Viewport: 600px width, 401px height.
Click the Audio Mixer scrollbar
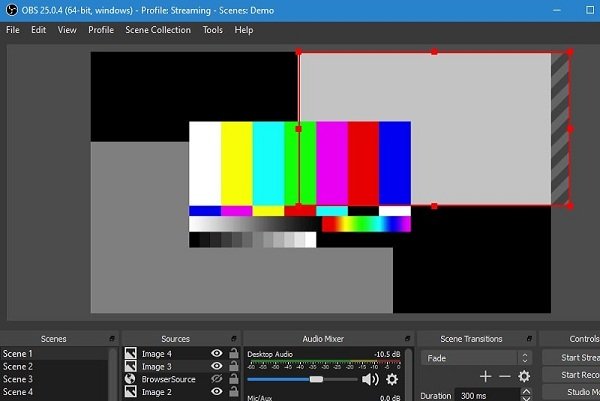(409, 374)
